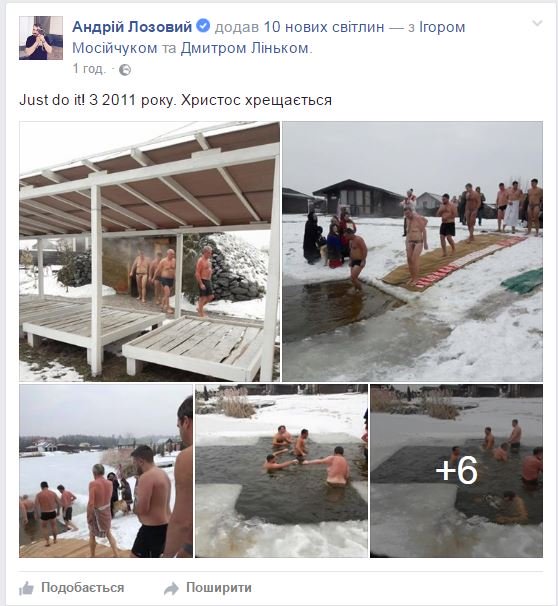This screenshot has height=606, width=558.
Task: Click the blue verified badge icon
Action: click(203, 26)
